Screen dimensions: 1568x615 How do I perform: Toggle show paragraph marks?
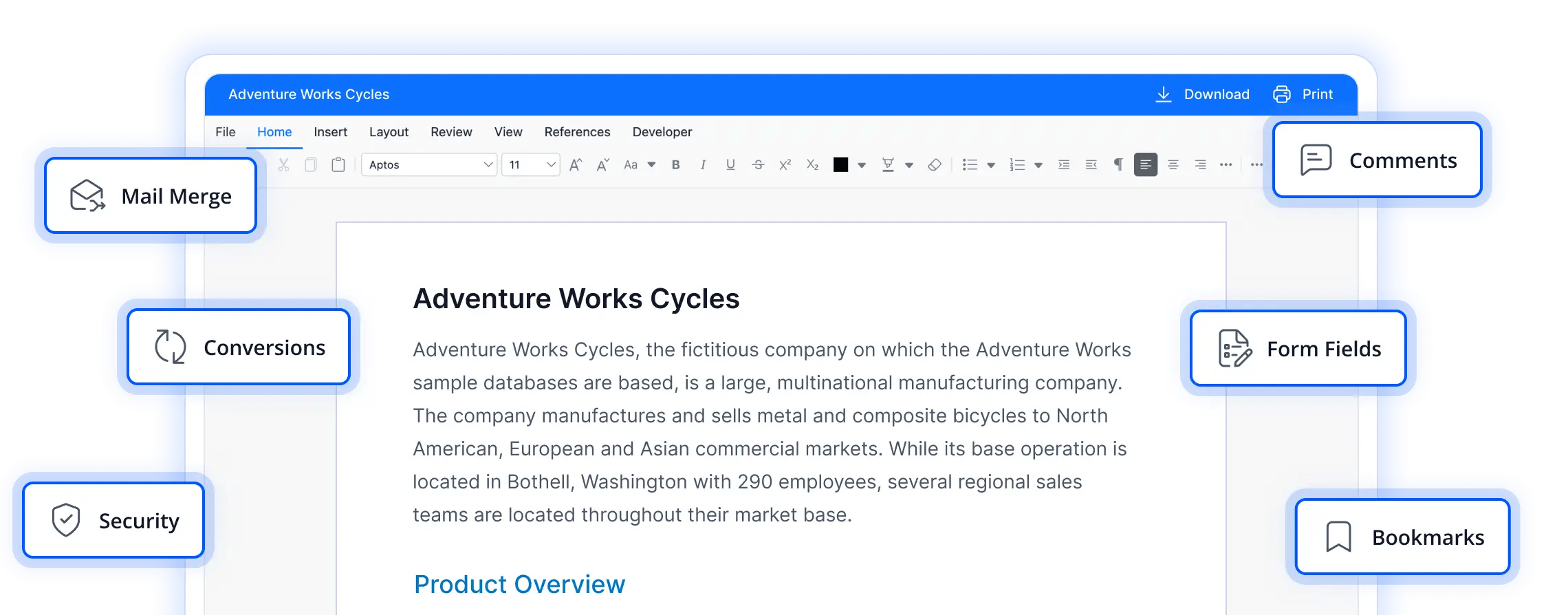pyautogui.click(x=1118, y=164)
